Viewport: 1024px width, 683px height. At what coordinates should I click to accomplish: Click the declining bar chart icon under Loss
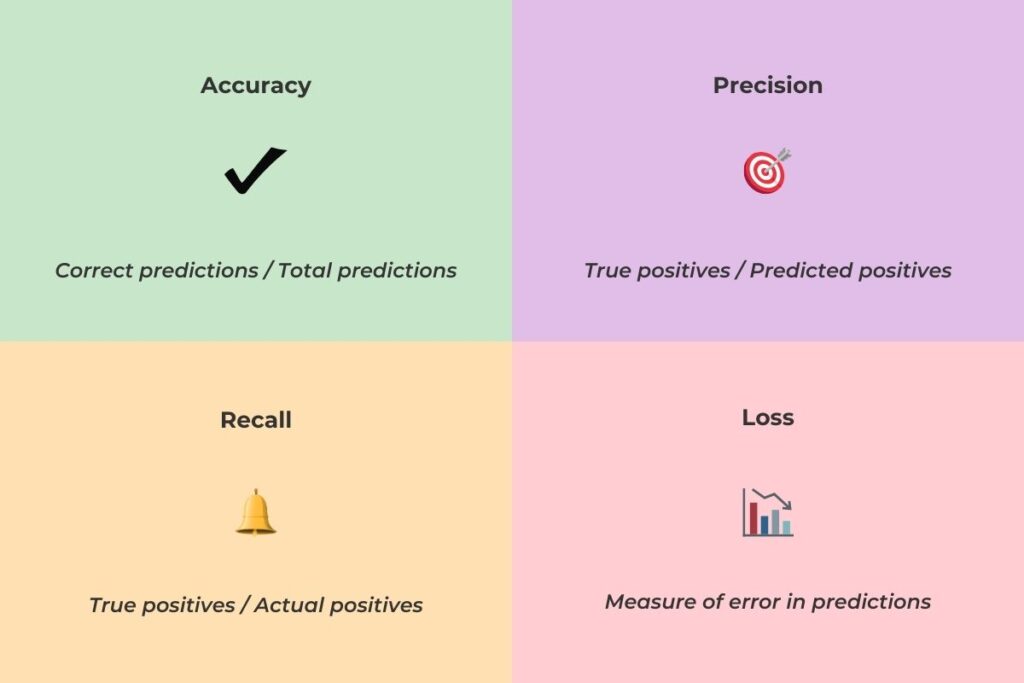tap(767, 513)
